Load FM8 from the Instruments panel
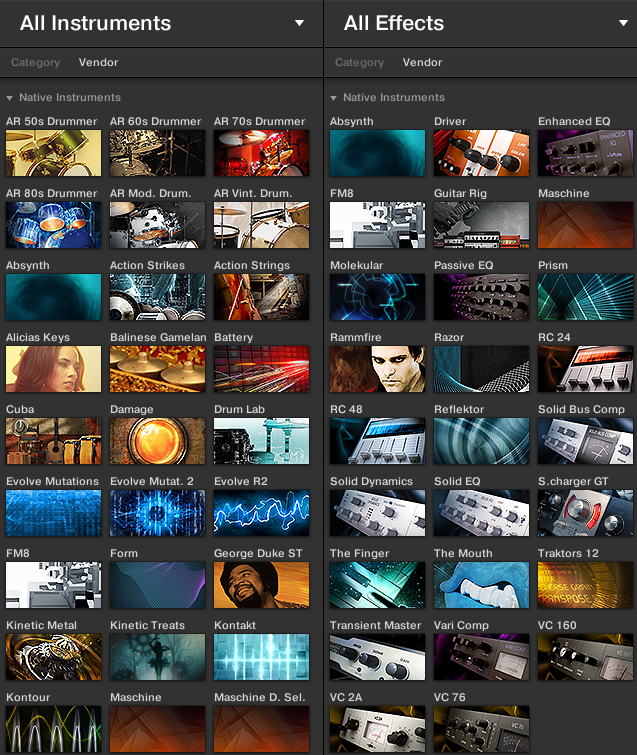Image resolution: width=637 pixels, height=755 pixels. [53, 585]
